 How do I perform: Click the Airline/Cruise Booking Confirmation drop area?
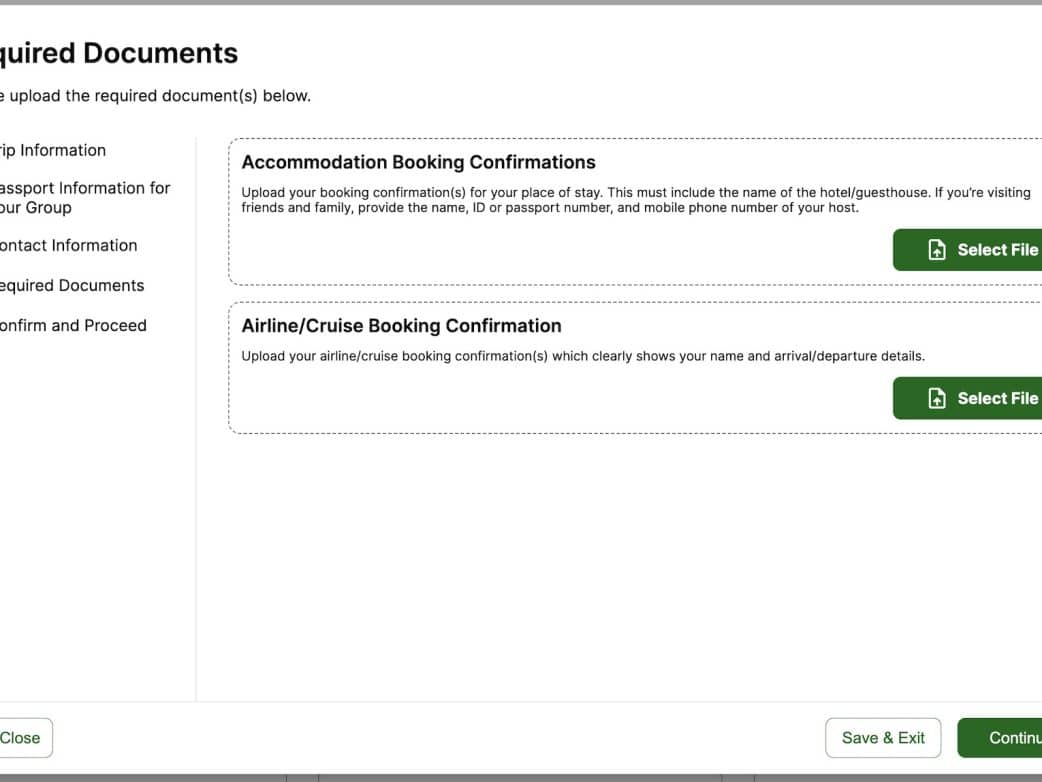560,398
